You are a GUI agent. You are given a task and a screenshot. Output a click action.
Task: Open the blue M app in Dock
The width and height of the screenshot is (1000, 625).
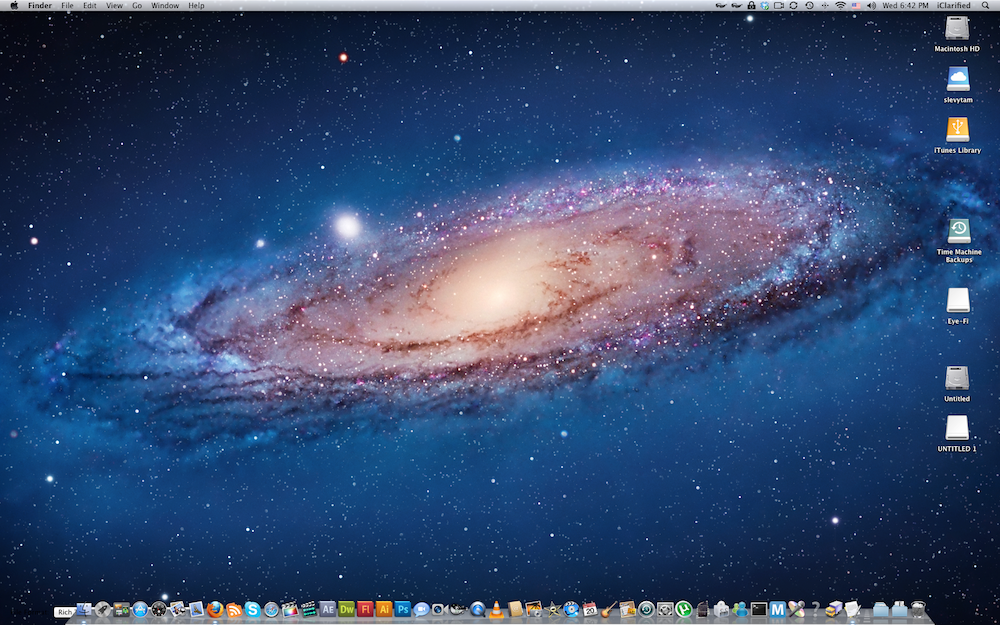(777, 609)
